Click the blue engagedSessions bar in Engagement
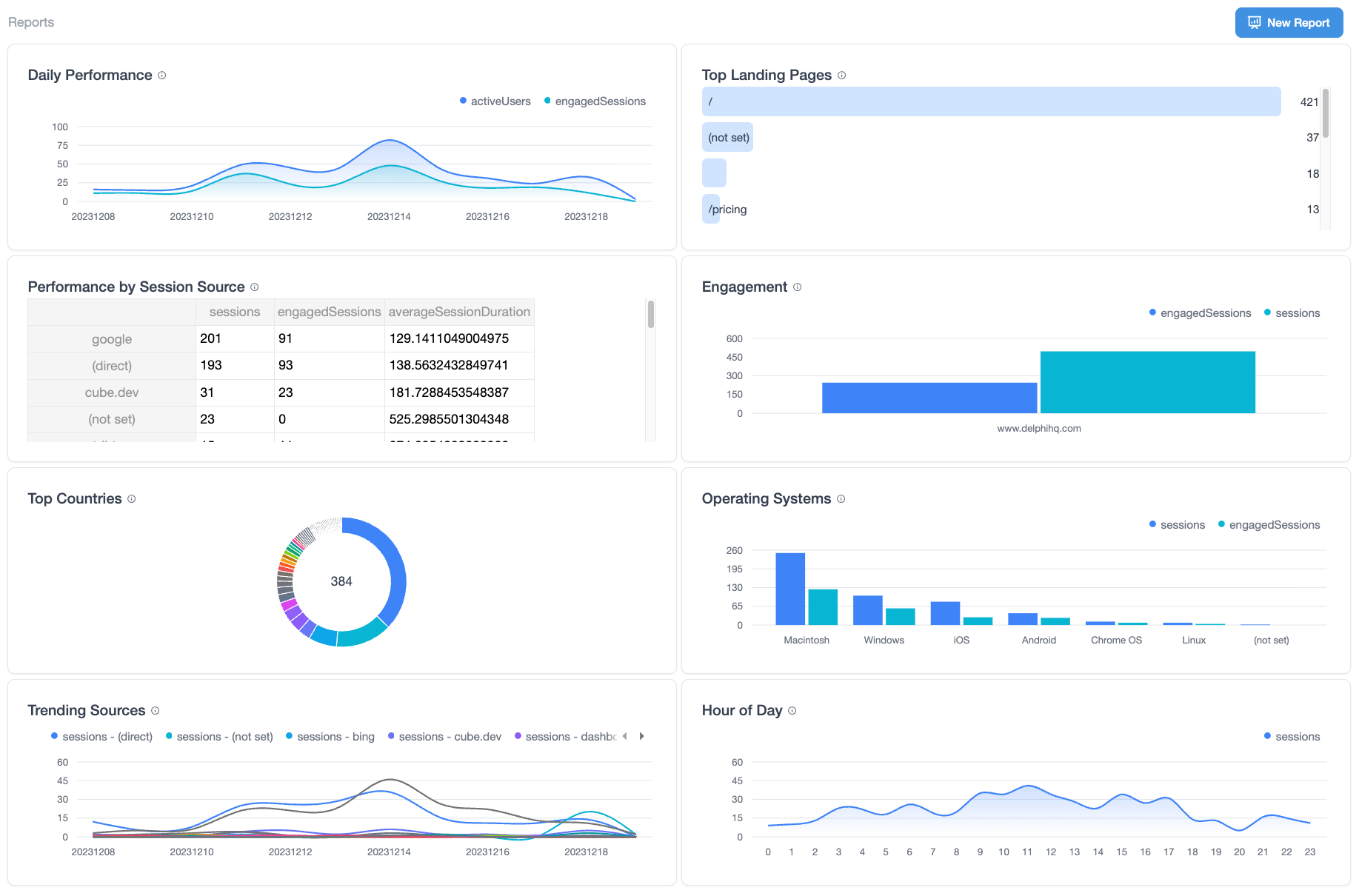Screen dimensions: 1359x896 tap(929, 398)
